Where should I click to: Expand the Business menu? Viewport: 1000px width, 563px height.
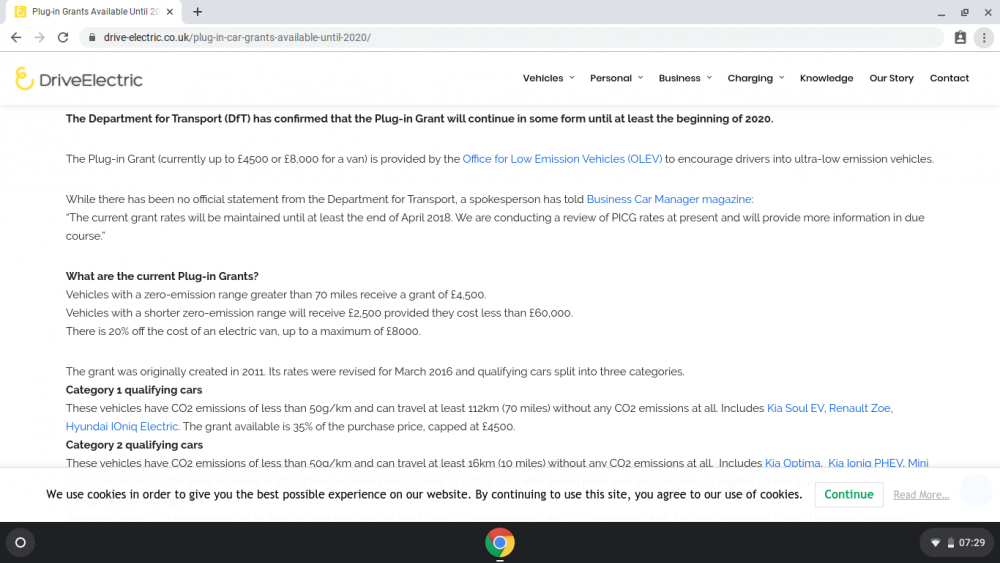(x=685, y=78)
